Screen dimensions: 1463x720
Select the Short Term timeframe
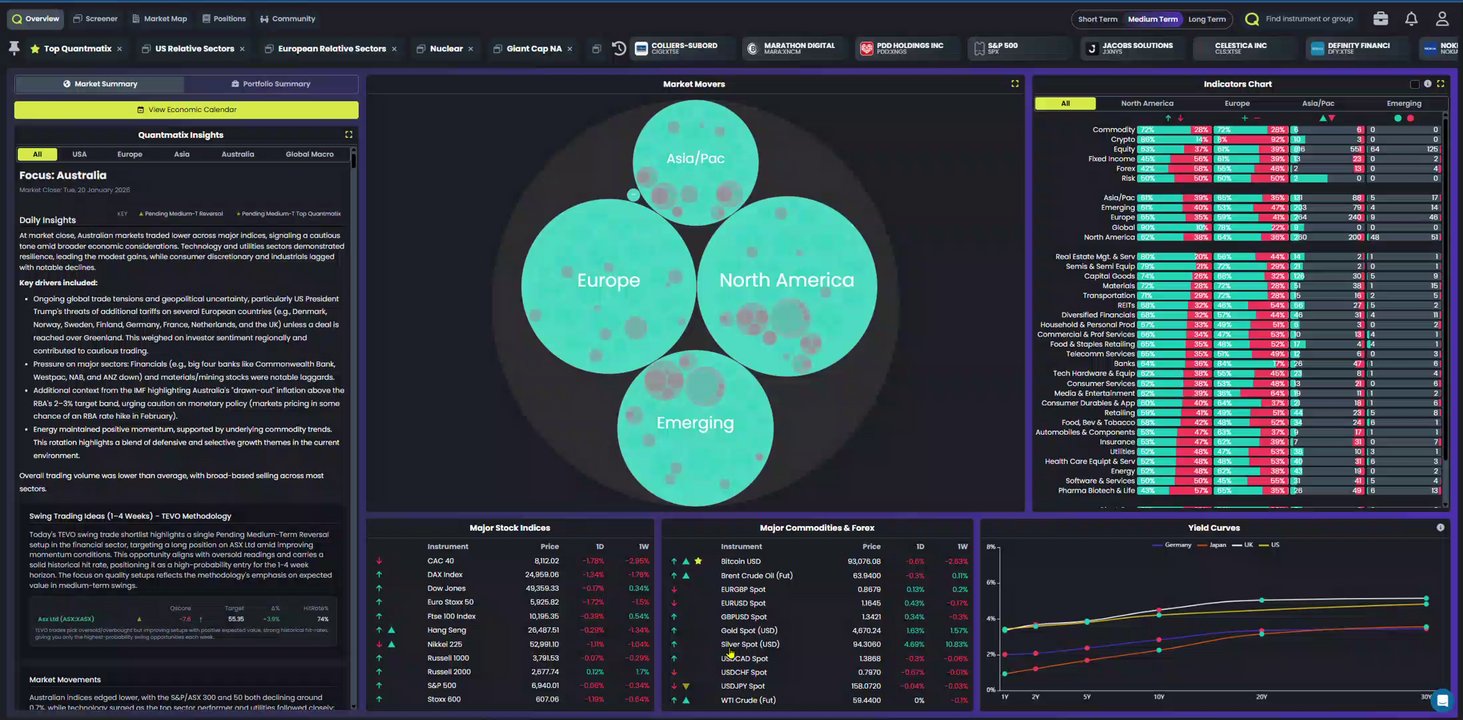1097,19
